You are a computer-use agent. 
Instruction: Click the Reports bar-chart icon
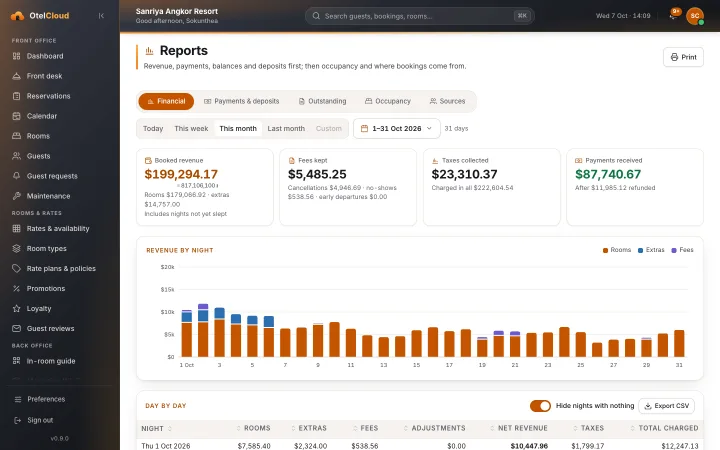tap(149, 51)
